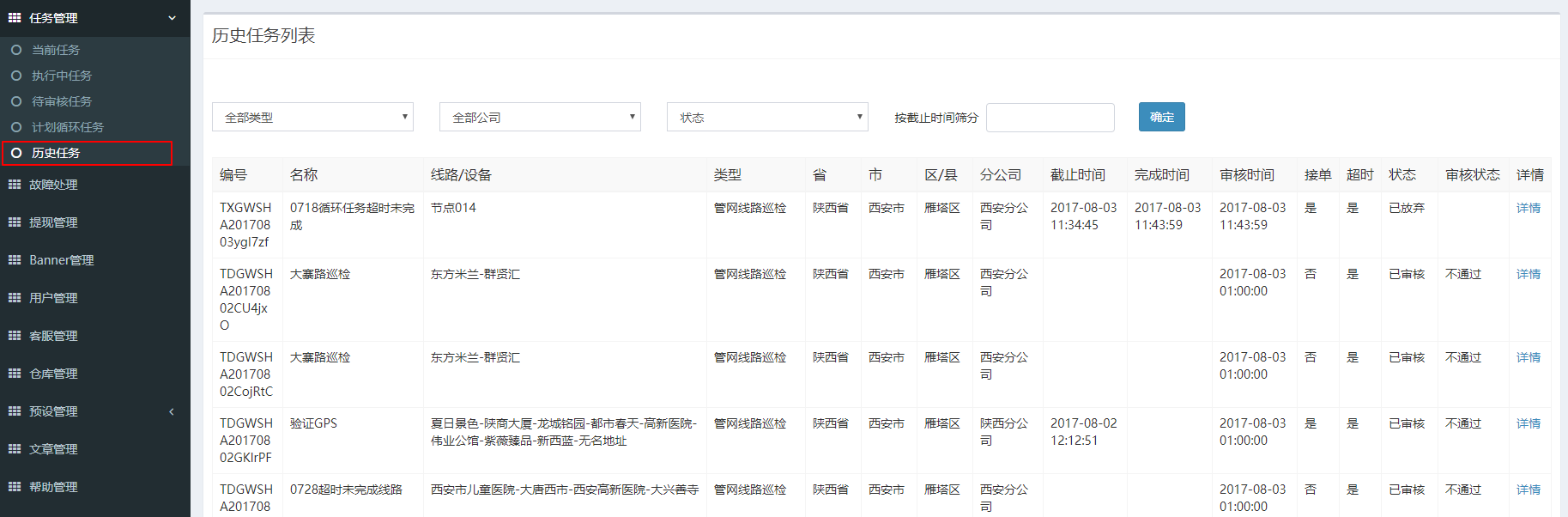This screenshot has width=1568, height=517.
Task: Click circle icon beside 当前任务
Action: [x=16, y=50]
